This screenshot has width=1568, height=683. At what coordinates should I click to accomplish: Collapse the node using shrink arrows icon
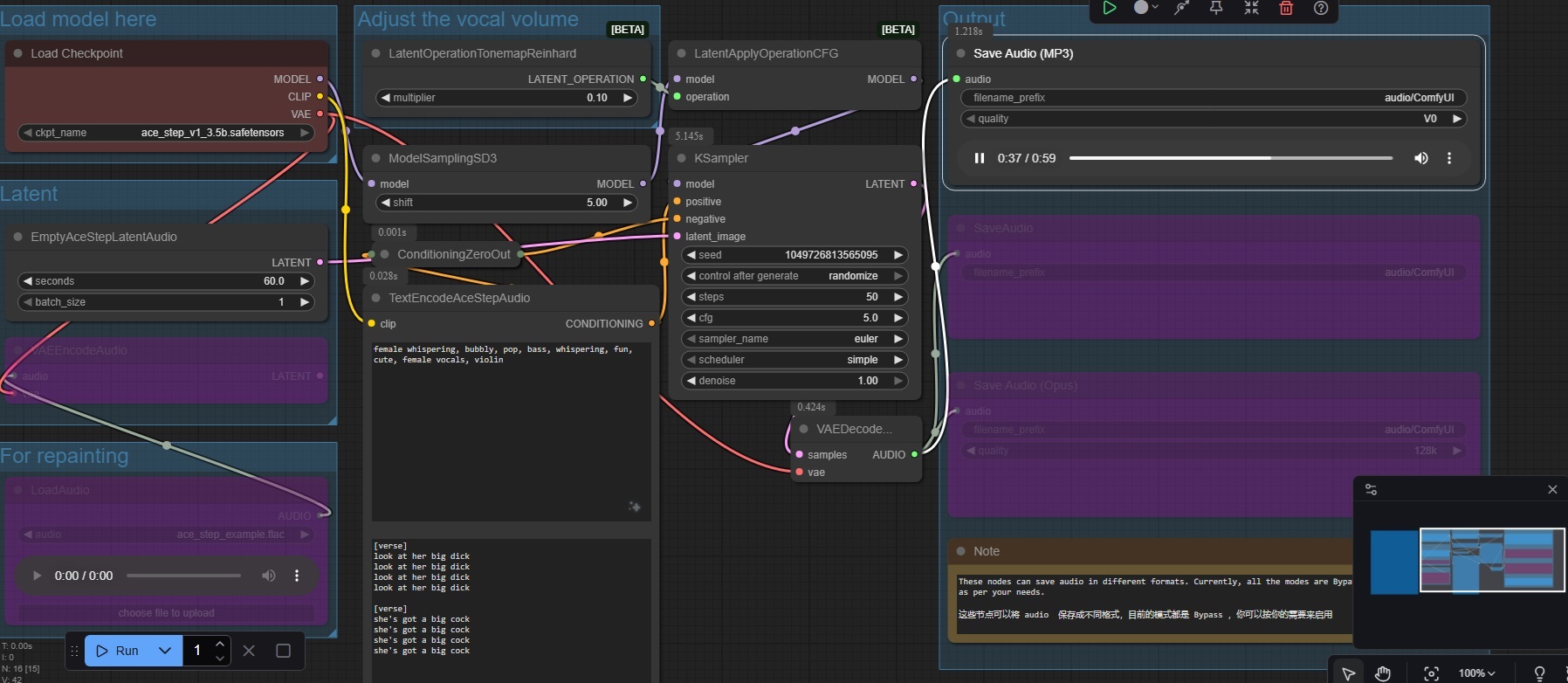click(x=1251, y=8)
